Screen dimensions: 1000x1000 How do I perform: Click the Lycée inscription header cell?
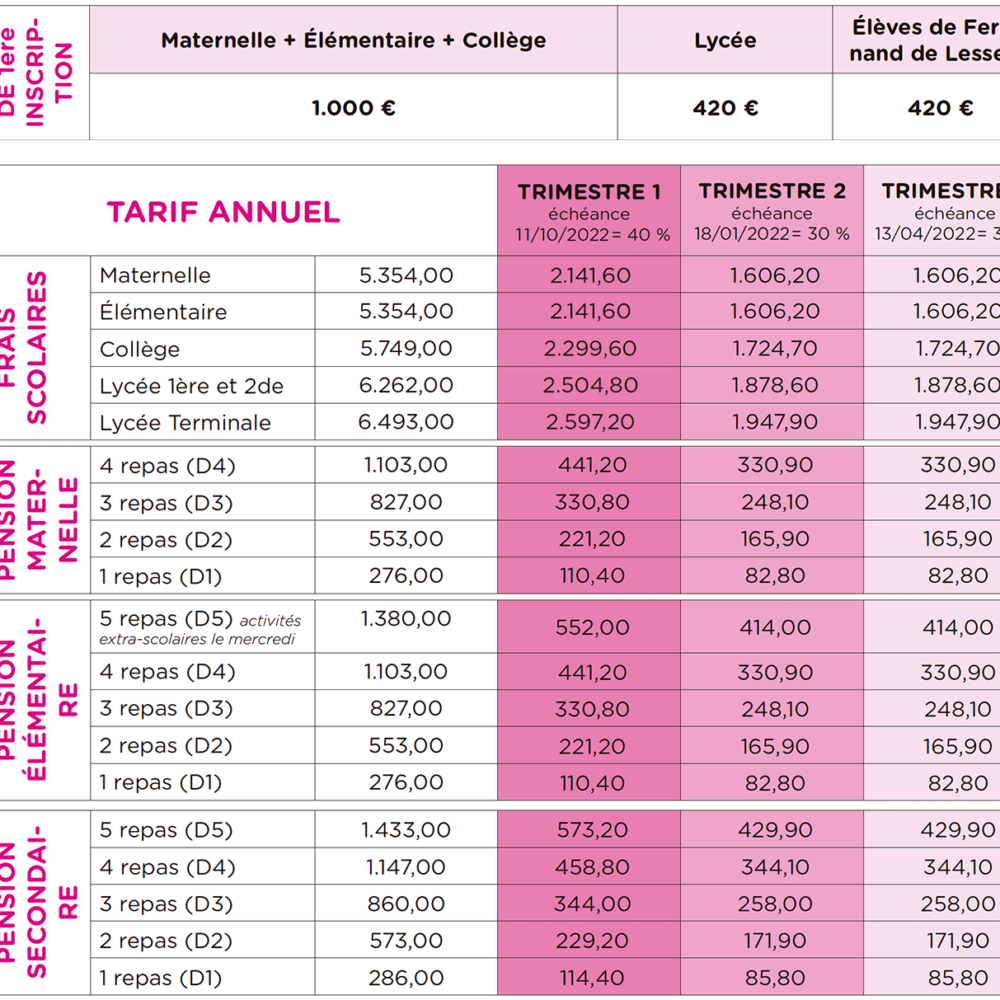[725, 41]
